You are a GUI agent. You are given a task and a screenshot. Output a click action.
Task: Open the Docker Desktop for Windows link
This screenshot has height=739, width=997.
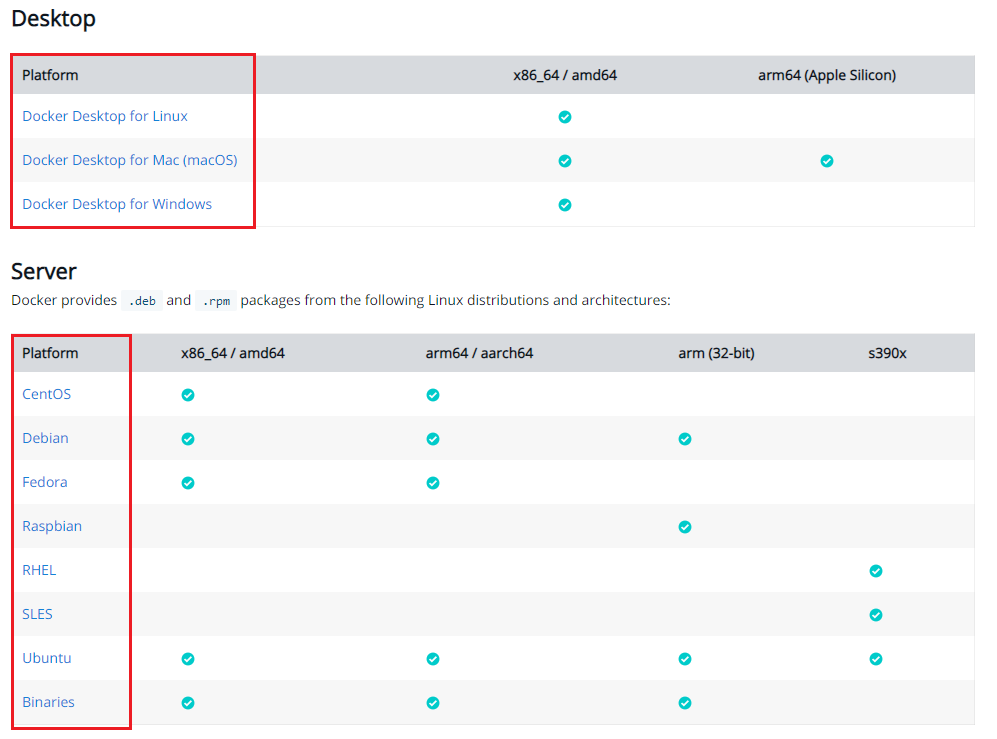click(117, 204)
